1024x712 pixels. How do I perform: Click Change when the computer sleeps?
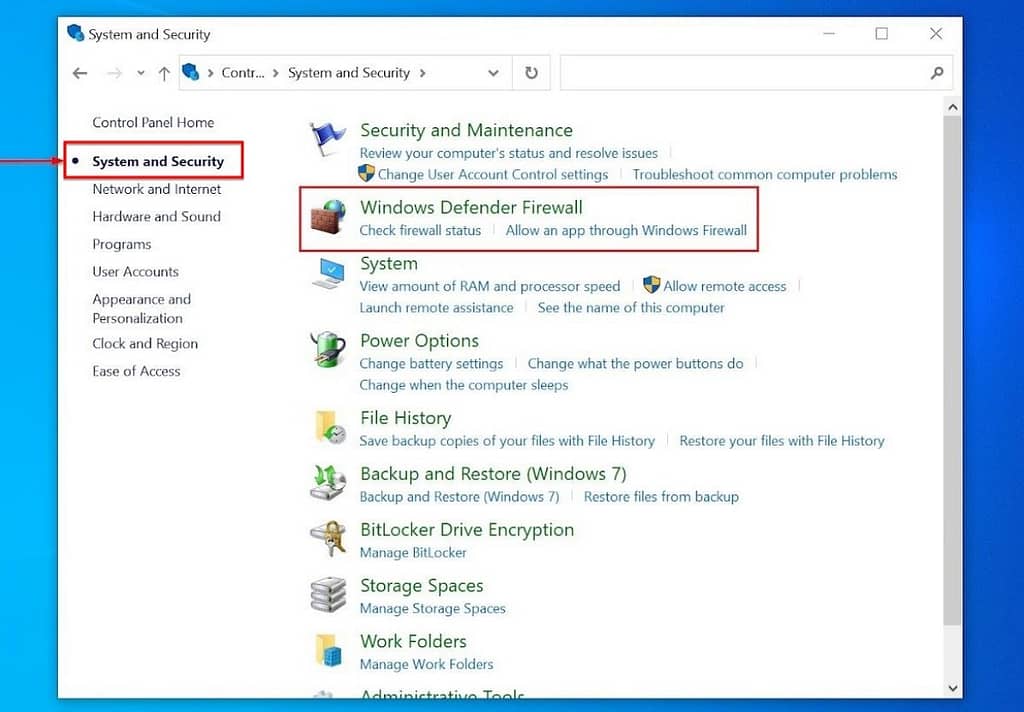tap(464, 385)
